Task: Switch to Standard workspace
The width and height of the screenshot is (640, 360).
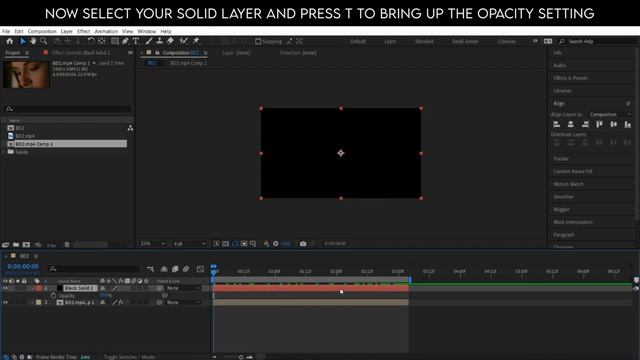Action: pyautogui.click(x=424, y=41)
